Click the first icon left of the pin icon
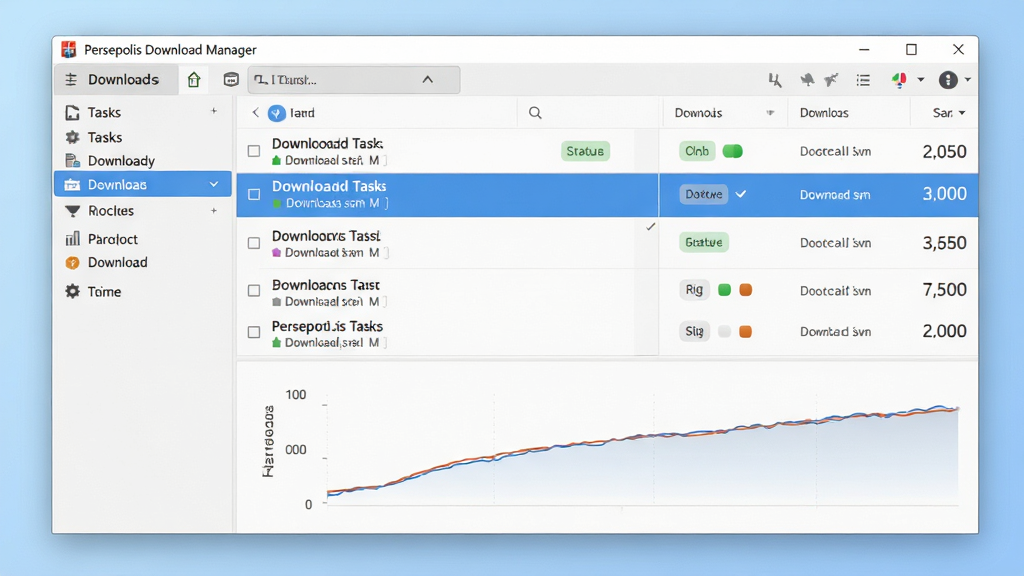 pos(775,80)
